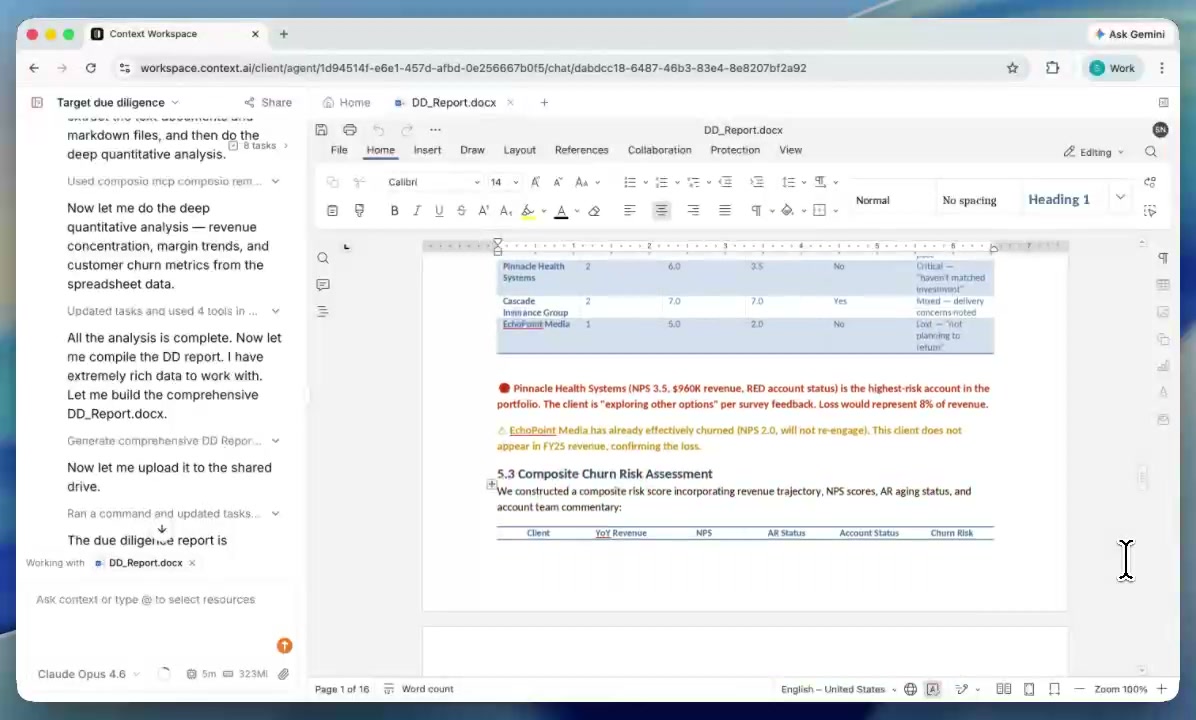Increase the font size
The height and width of the screenshot is (720, 1196).
pyautogui.click(x=535, y=182)
